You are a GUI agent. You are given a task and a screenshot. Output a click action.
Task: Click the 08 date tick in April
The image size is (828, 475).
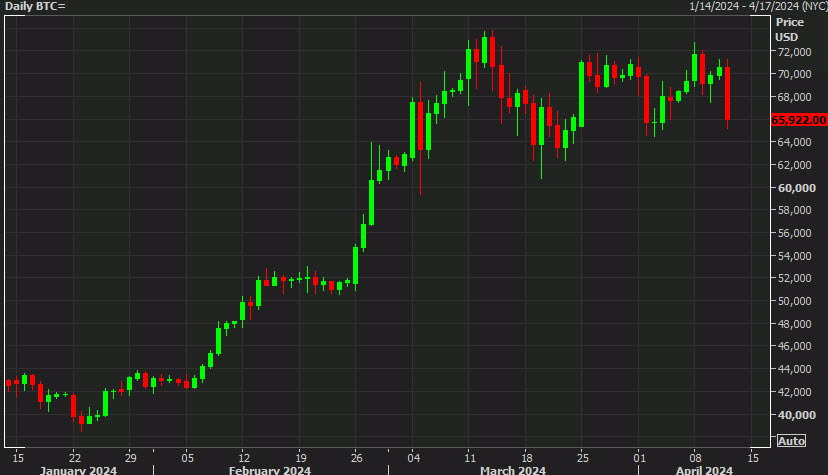[695, 458]
